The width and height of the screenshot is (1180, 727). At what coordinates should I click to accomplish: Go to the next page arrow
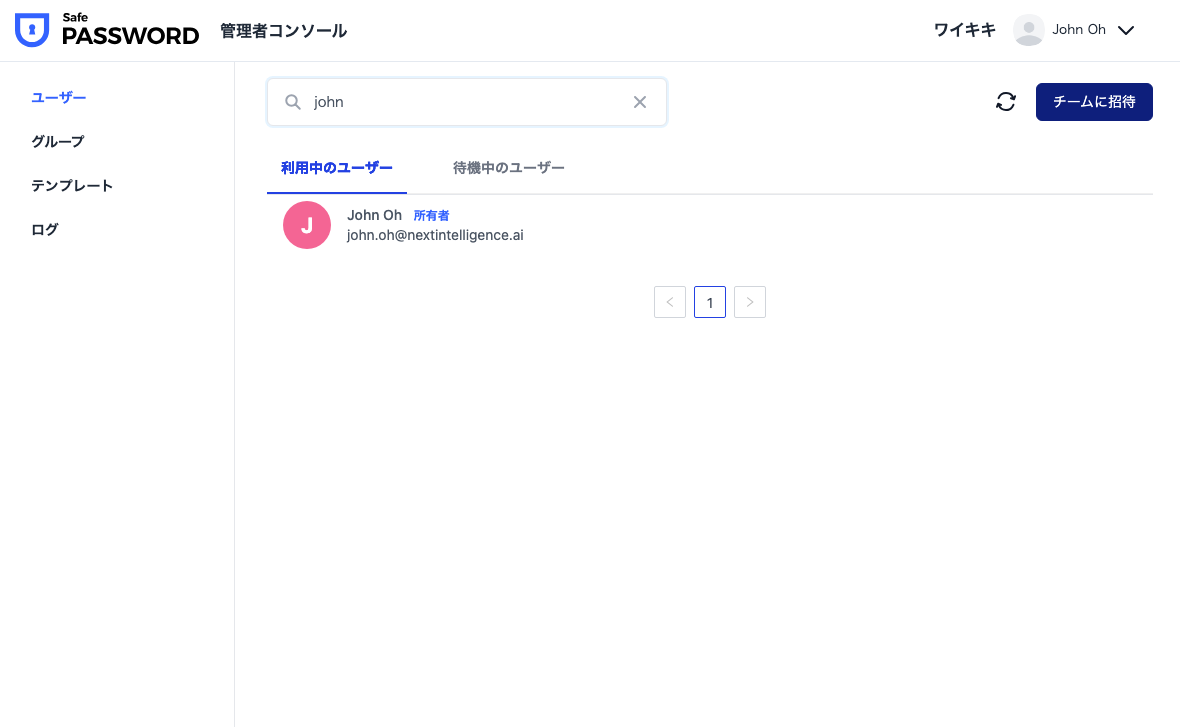click(x=750, y=302)
